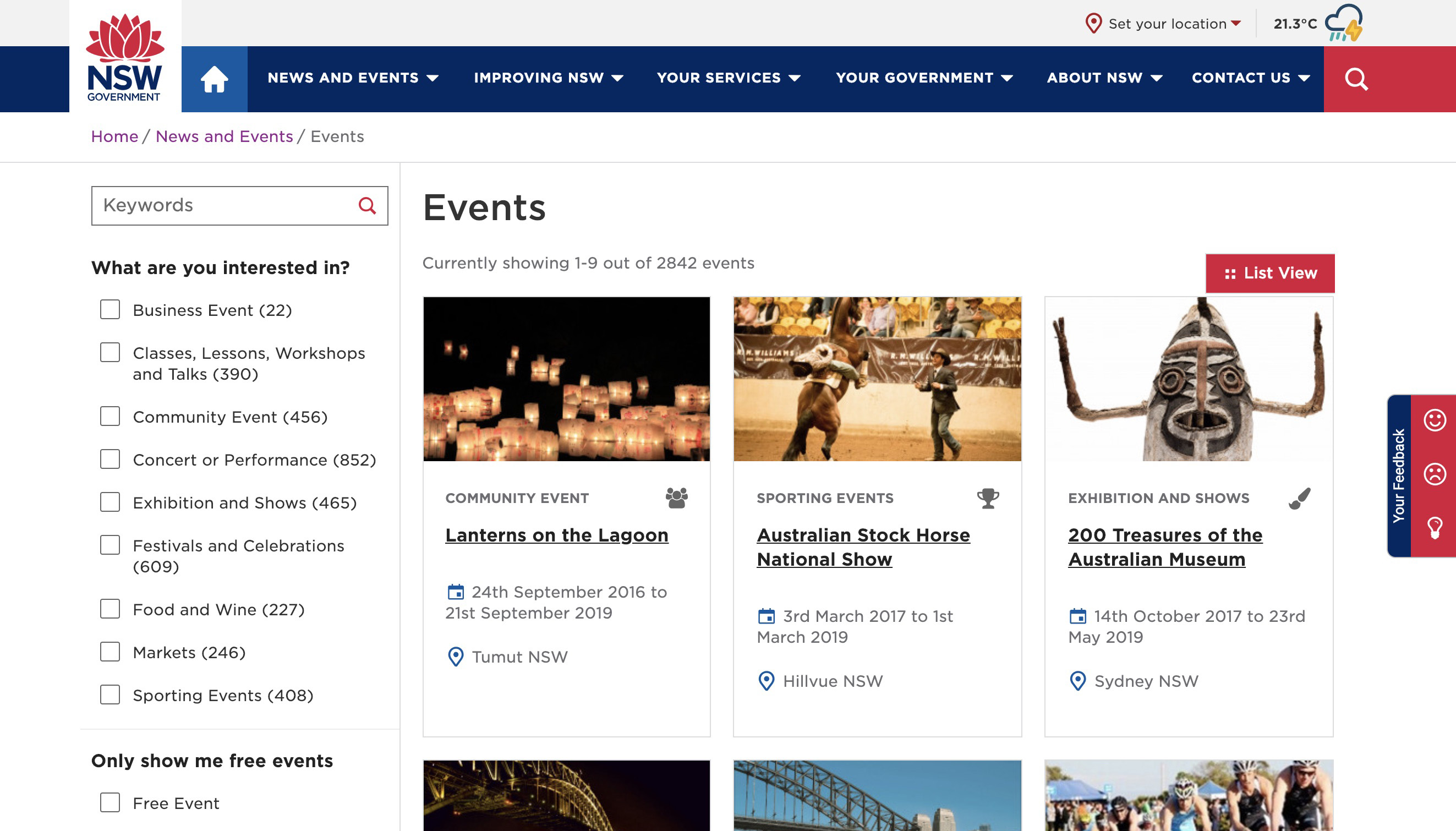Click the lightbulb idea feedback icon

point(1435,527)
